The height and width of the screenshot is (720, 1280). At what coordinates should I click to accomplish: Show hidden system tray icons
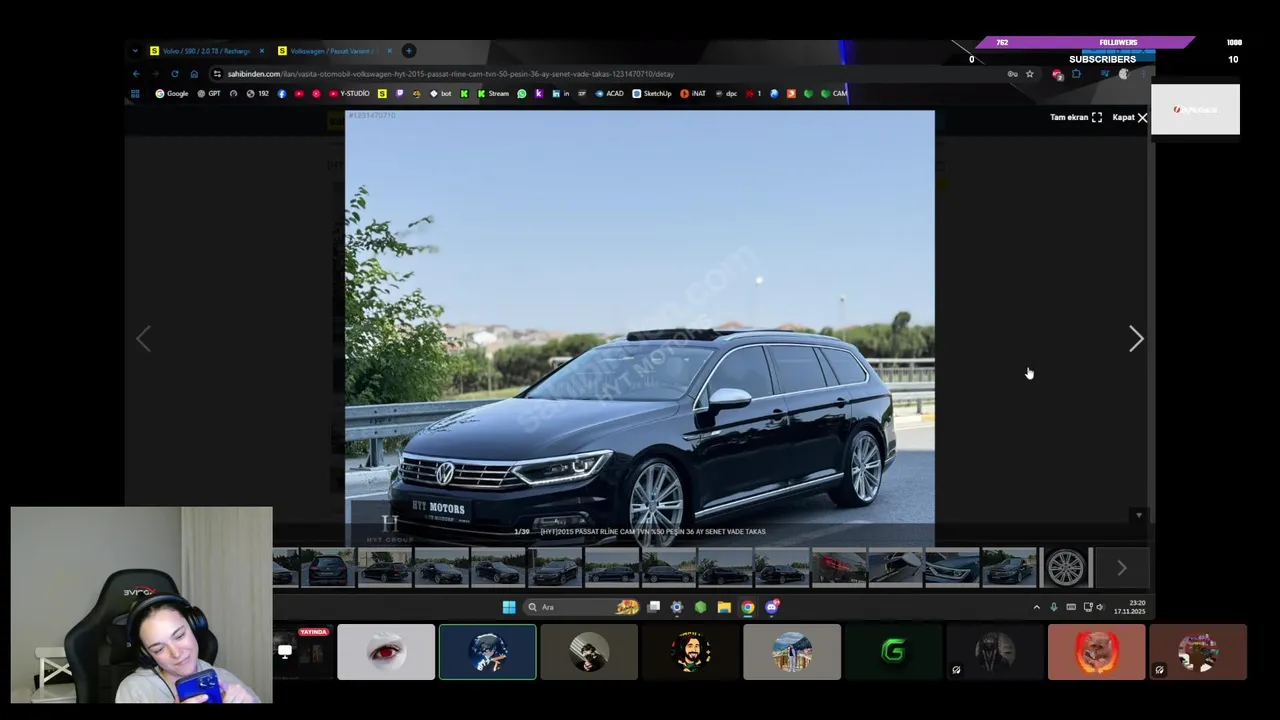tap(1036, 607)
